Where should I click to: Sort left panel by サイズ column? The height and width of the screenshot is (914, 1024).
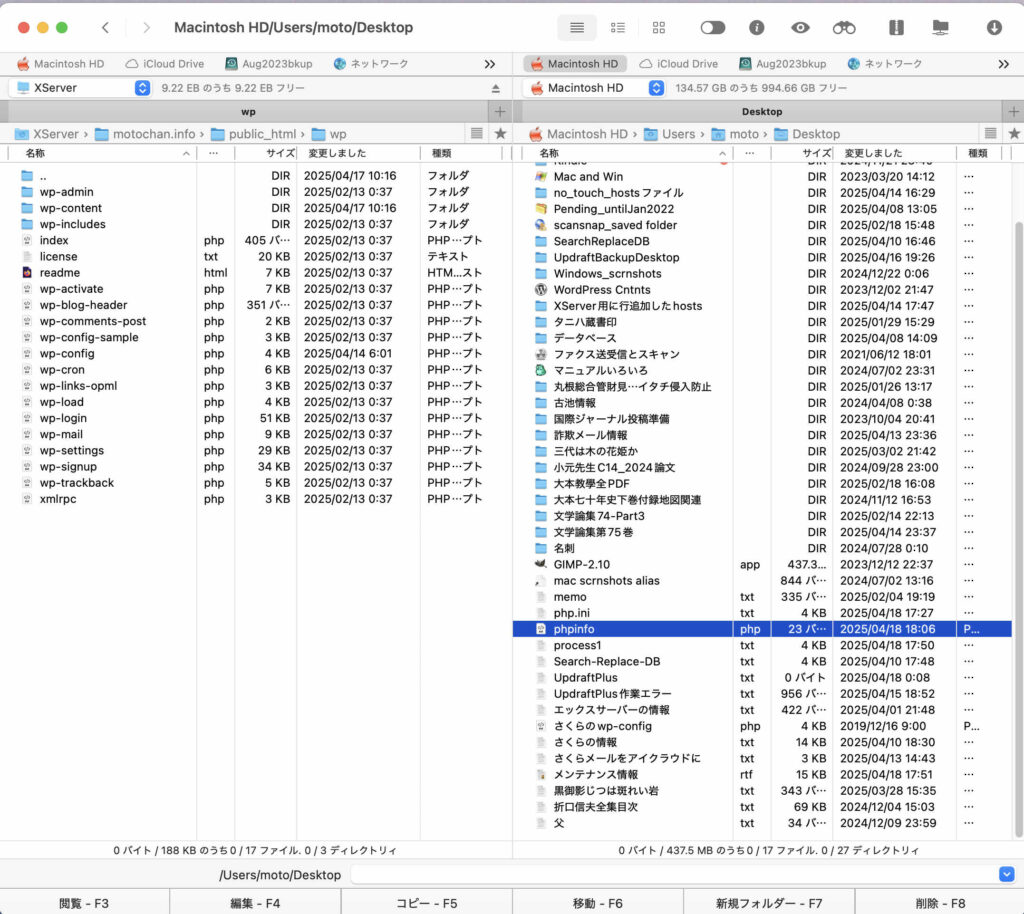click(x=265, y=153)
